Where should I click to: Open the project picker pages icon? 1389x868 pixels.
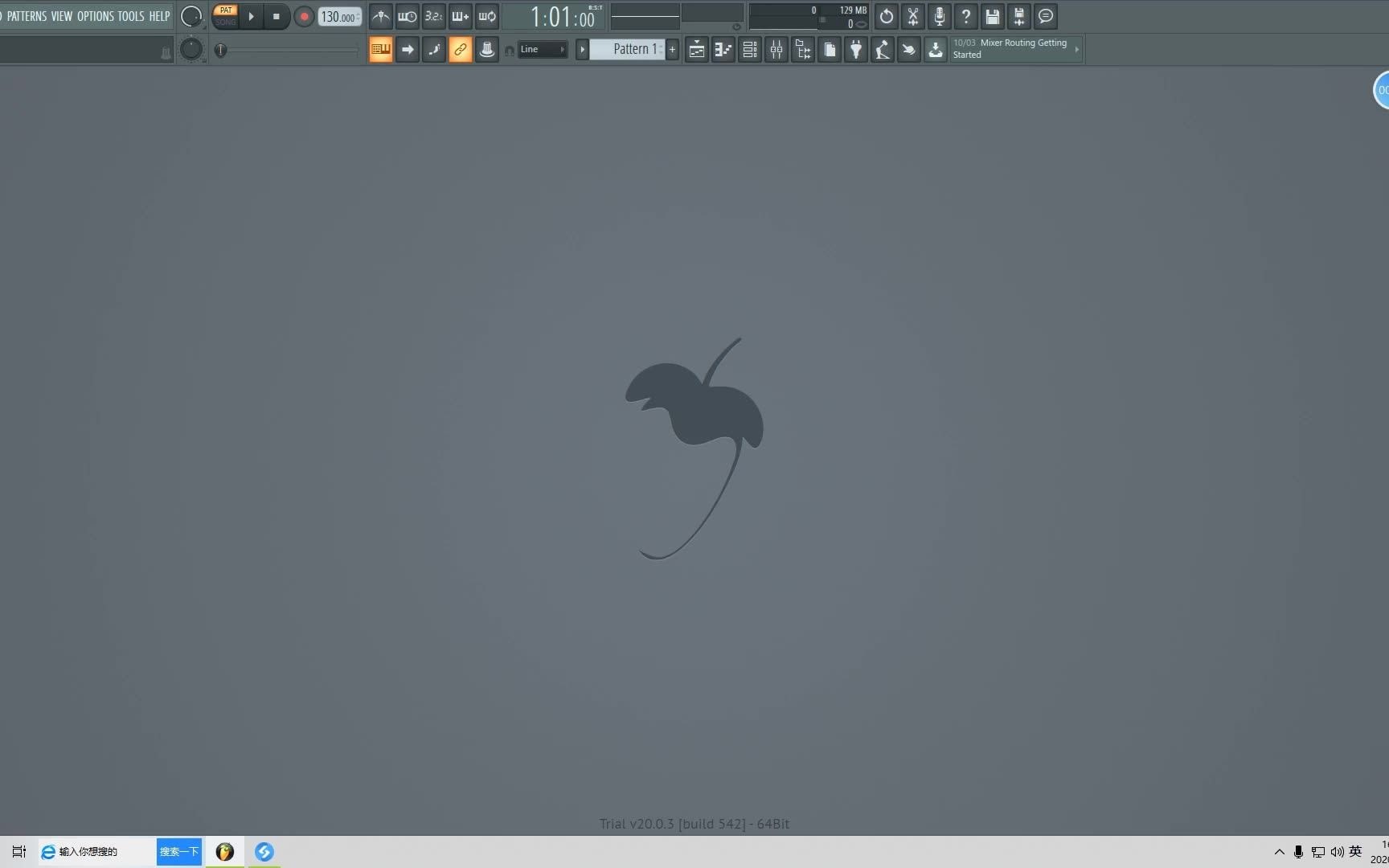point(830,50)
